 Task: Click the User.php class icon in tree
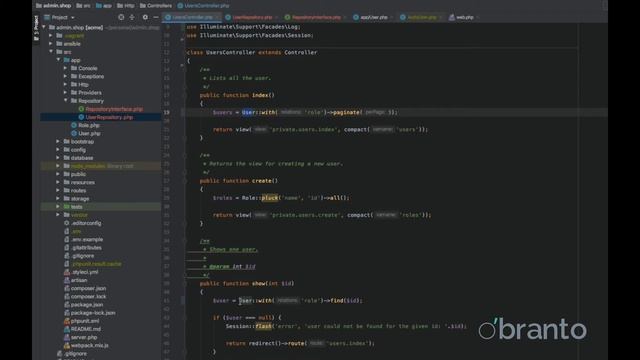[x=74, y=133]
